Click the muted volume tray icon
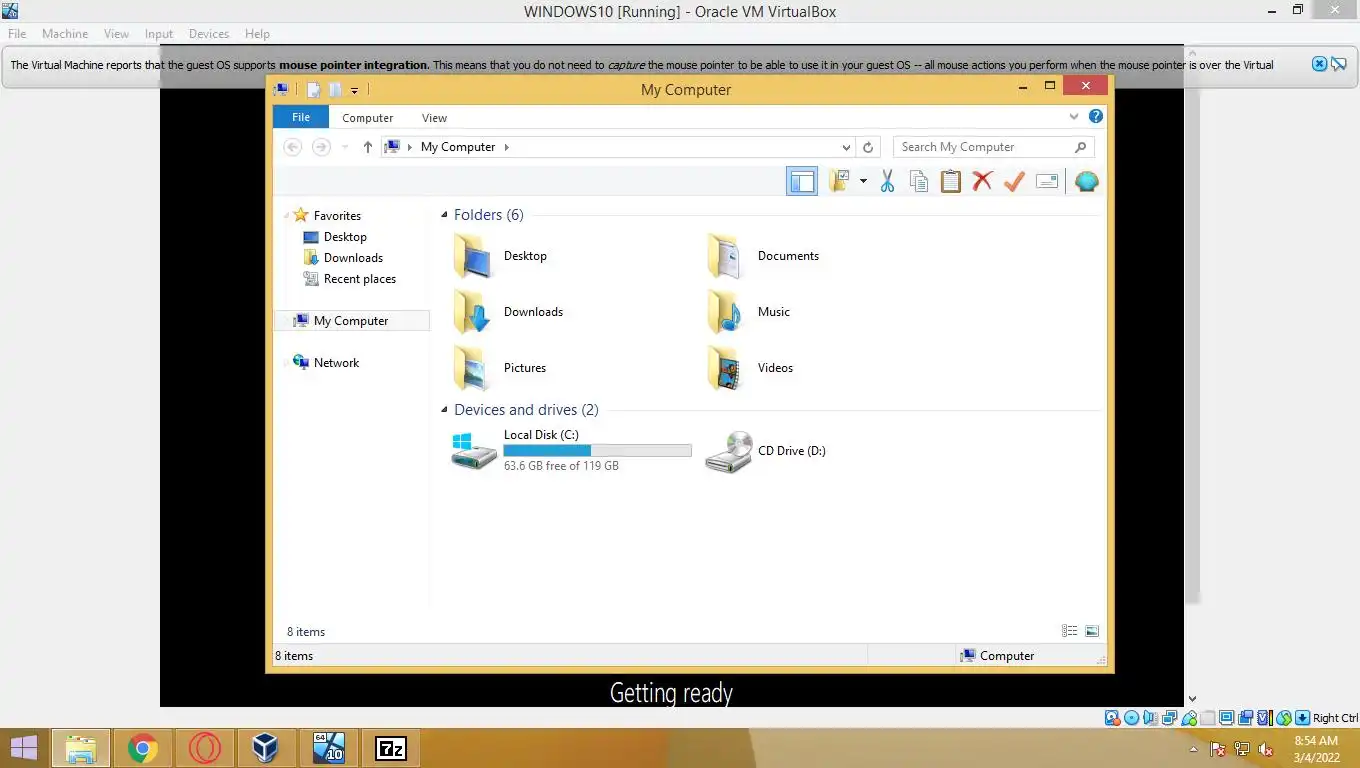 coord(1266,749)
